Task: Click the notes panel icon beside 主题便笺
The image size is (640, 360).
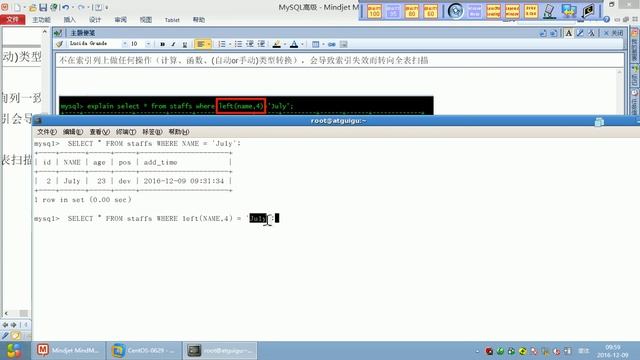Action: (58, 33)
